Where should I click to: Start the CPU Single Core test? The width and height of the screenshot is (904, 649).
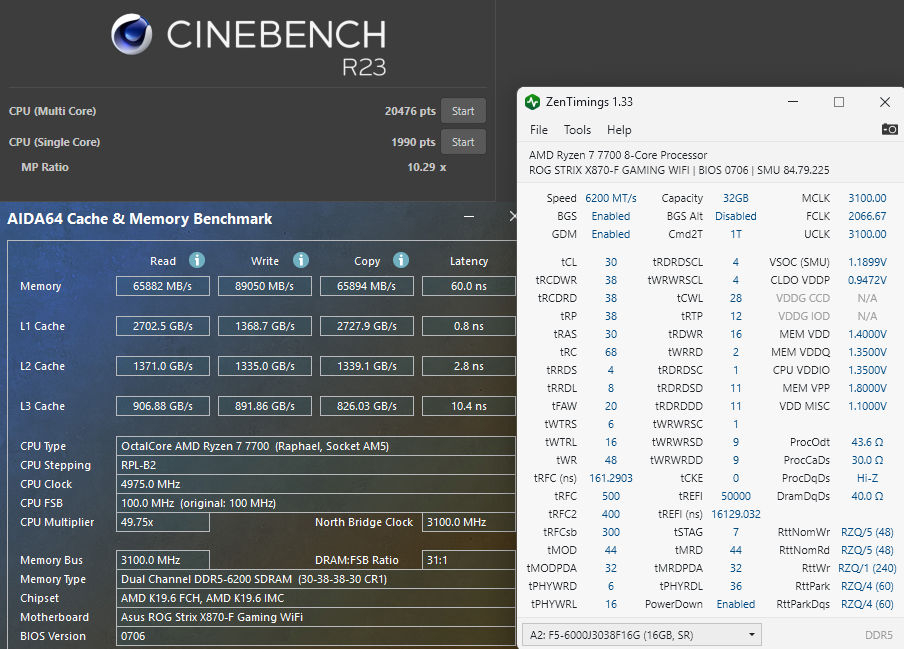(463, 142)
